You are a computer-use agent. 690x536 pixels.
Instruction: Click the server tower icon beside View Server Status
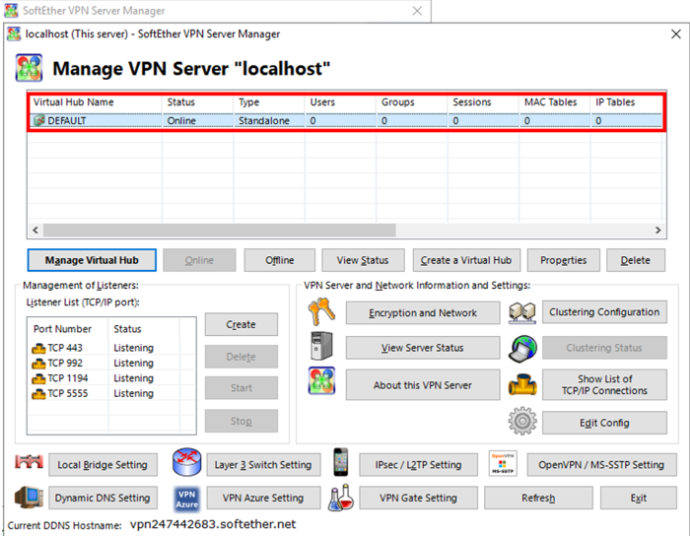pos(320,348)
